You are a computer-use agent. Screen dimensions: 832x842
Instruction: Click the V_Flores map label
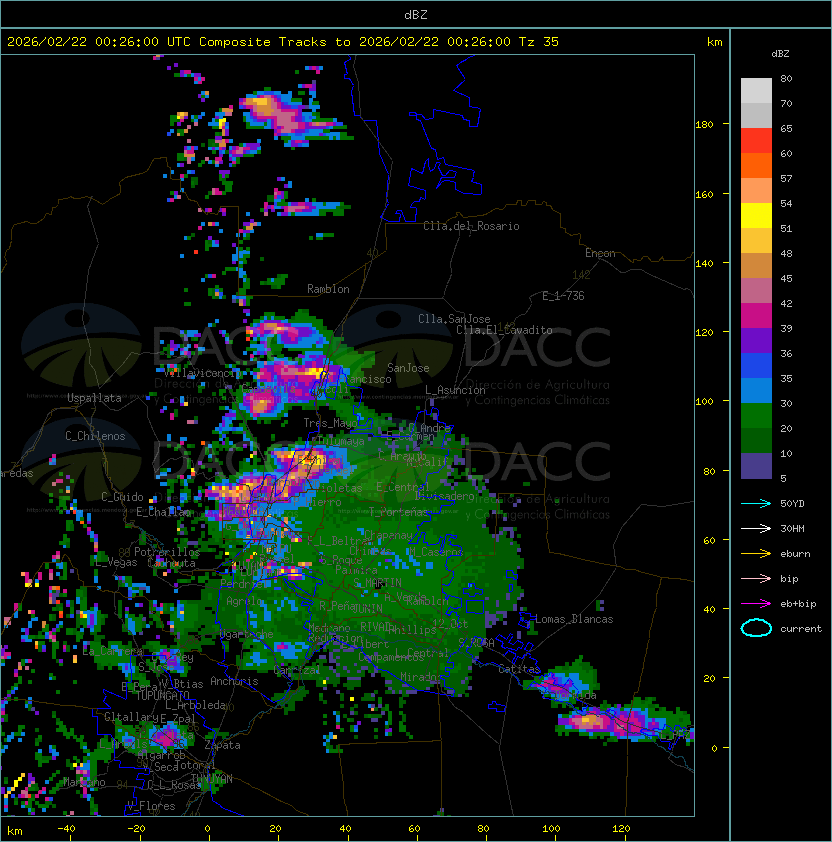point(151,806)
